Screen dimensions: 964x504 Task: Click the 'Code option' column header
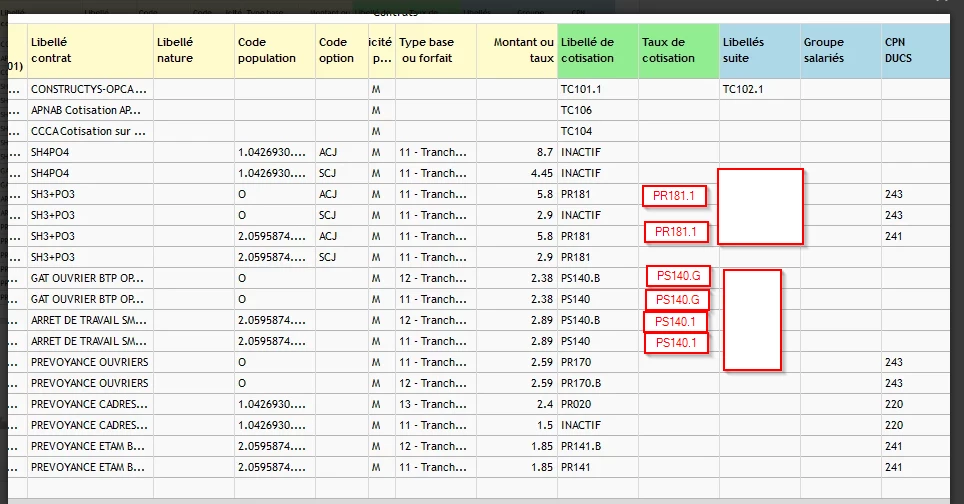[342, 50]
